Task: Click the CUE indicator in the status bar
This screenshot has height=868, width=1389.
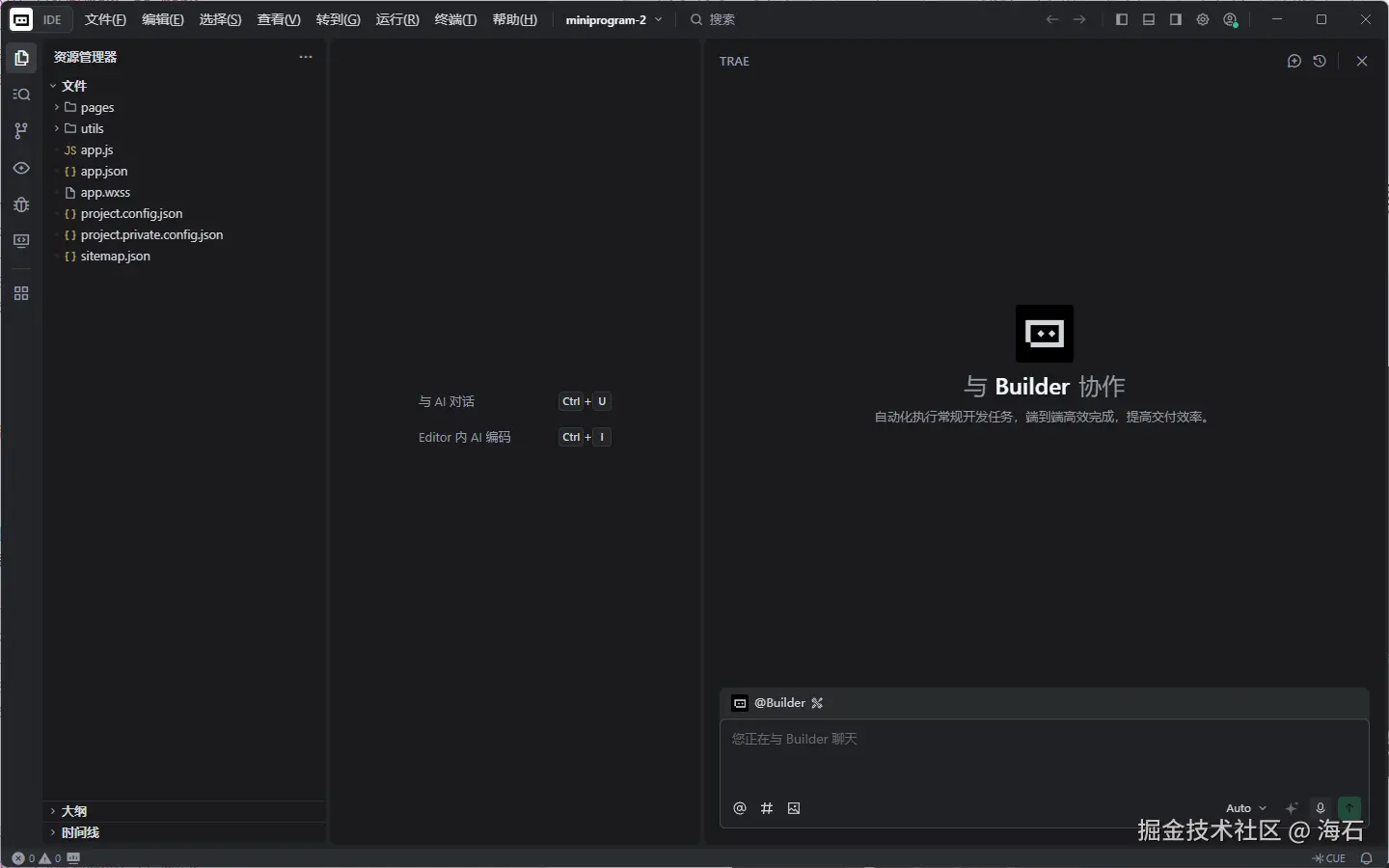Action: coord(1329,858)
